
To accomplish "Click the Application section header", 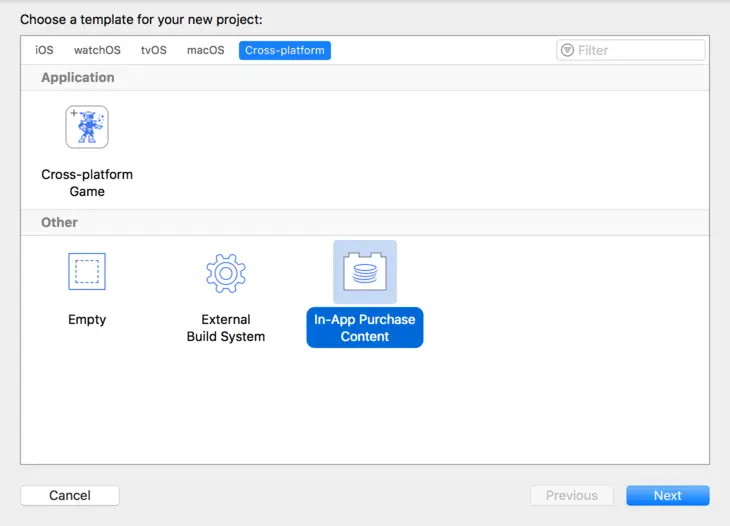I will 78,78.
